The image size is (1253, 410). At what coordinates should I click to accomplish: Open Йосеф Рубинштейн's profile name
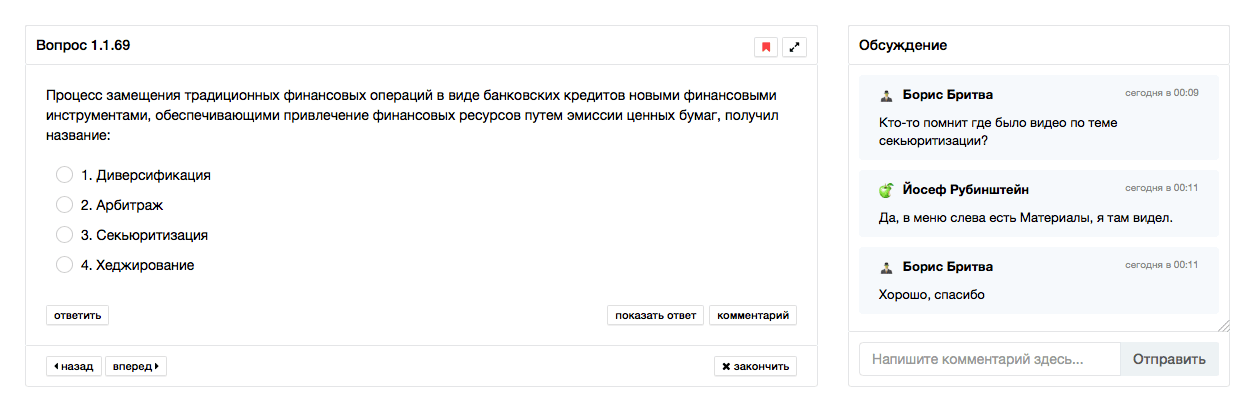(x=965, y=190)
